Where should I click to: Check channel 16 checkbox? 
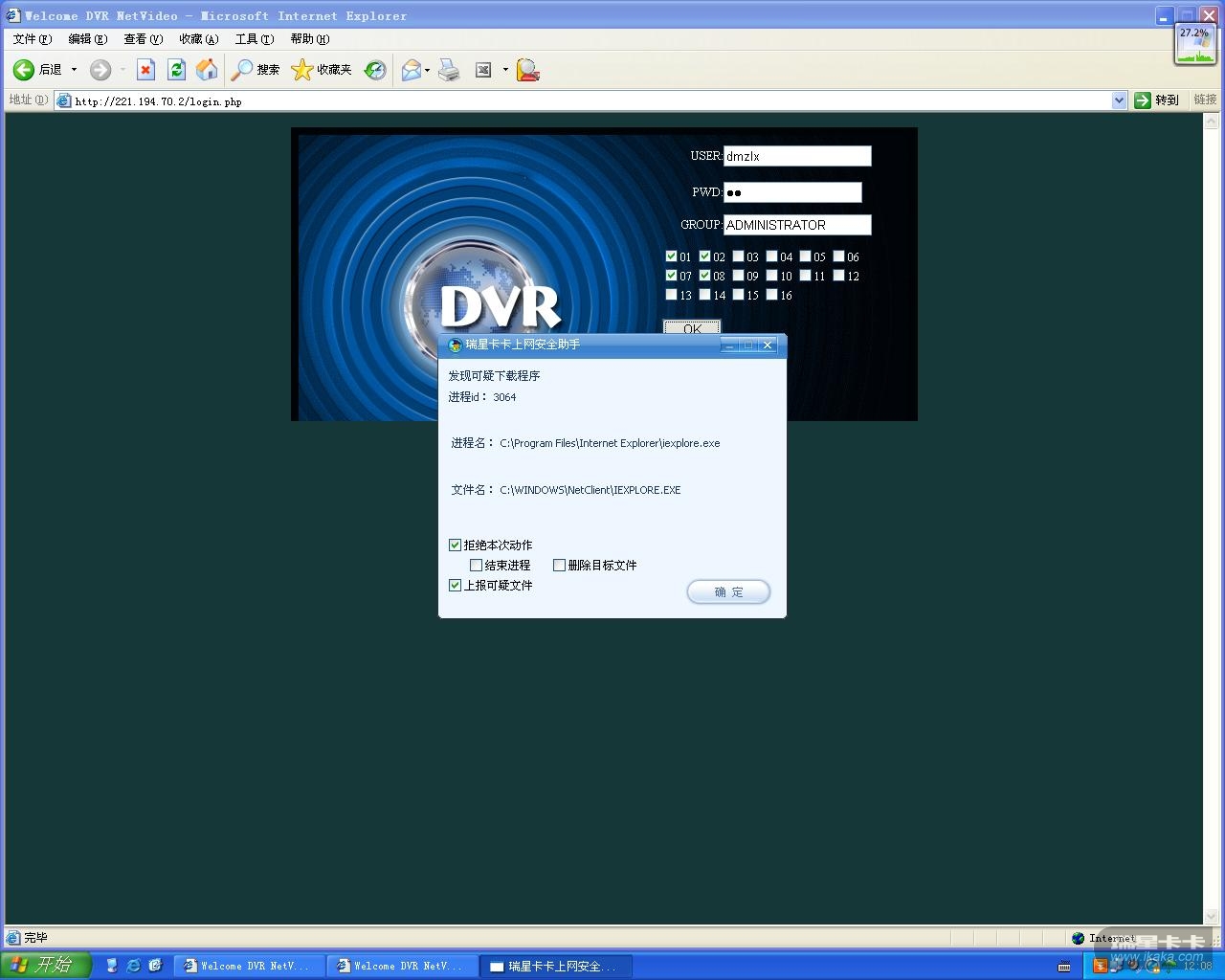point(771,295)
